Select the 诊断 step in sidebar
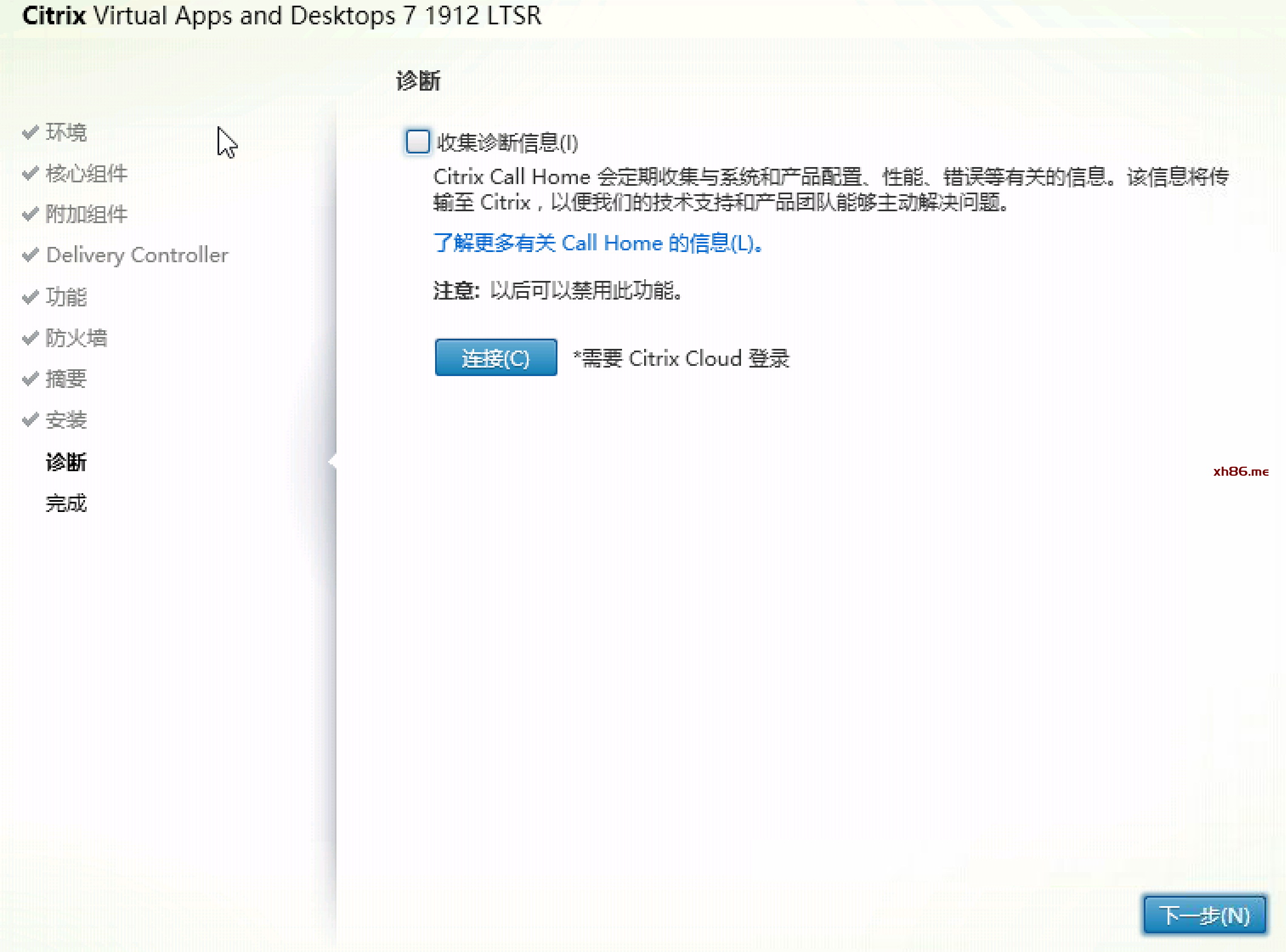Screen dimensions: 1286x952 pyautogui.click(x=66, y=462)
